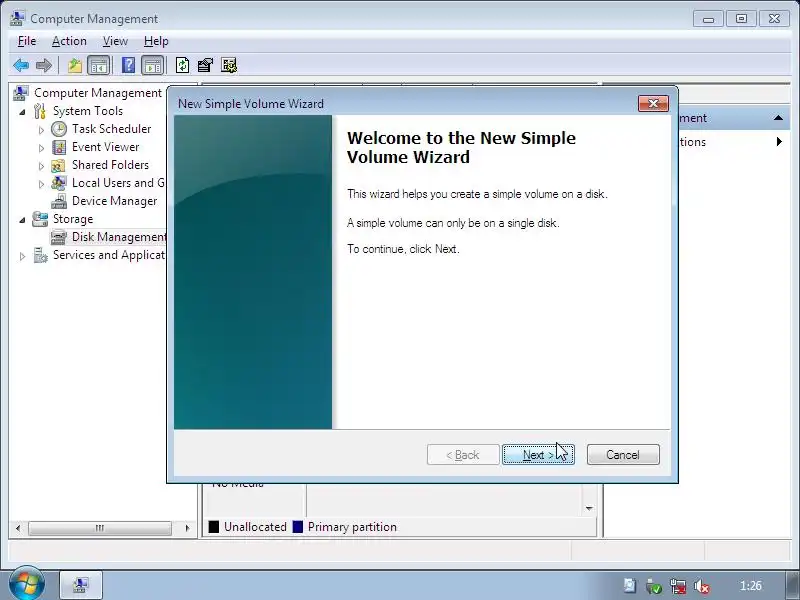Select Device Manager label in tree
Viewport: 800px width, 600px height.
tap(114, 201)
